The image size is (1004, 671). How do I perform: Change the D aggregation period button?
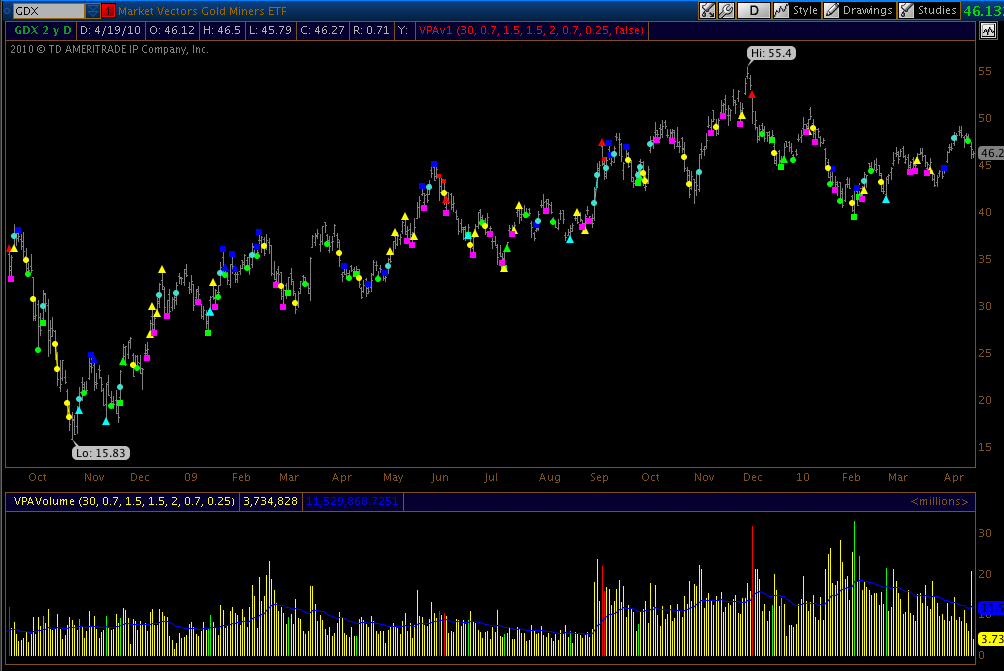coord(754,10)
